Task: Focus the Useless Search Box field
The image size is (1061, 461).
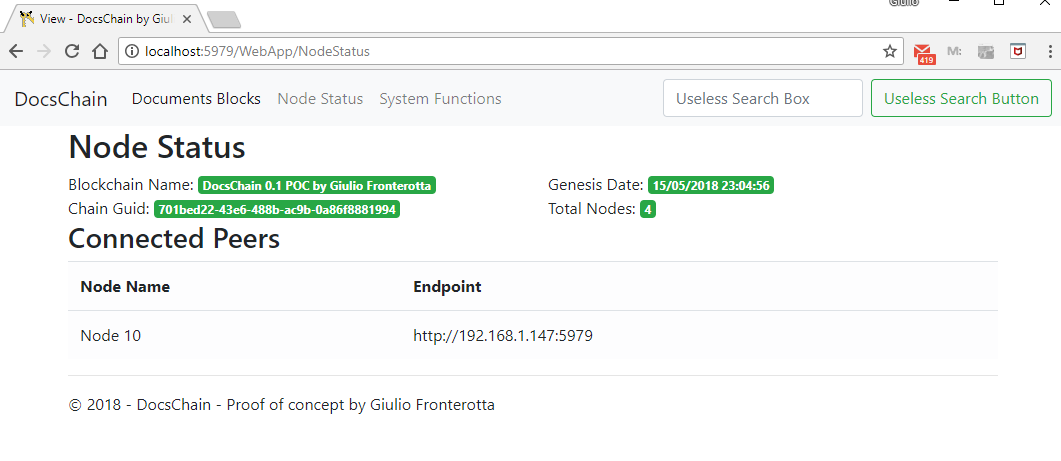Action: click(762, 98)
